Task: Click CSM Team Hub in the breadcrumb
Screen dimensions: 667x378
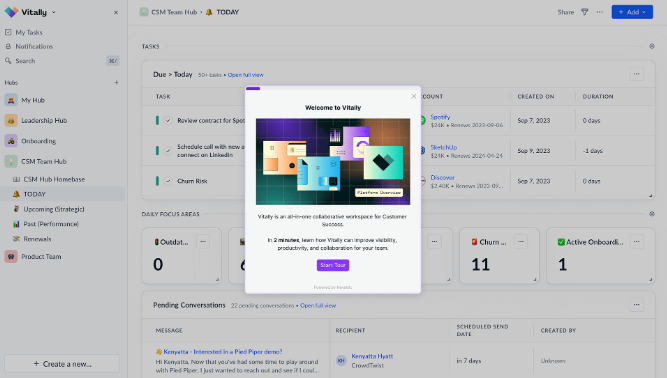Action: click(x=174, y=12)
